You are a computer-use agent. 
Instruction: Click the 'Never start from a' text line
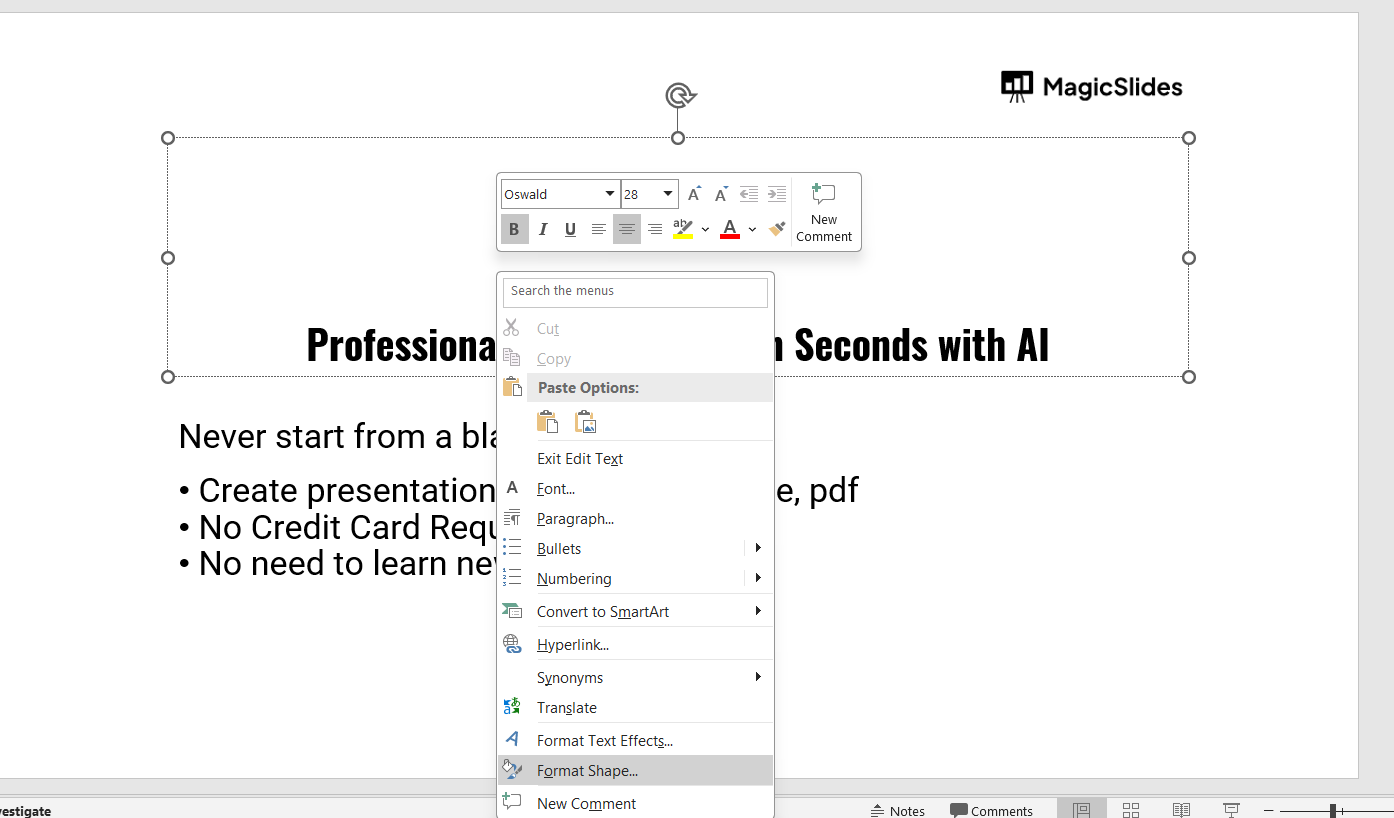(x=338, y=436)
